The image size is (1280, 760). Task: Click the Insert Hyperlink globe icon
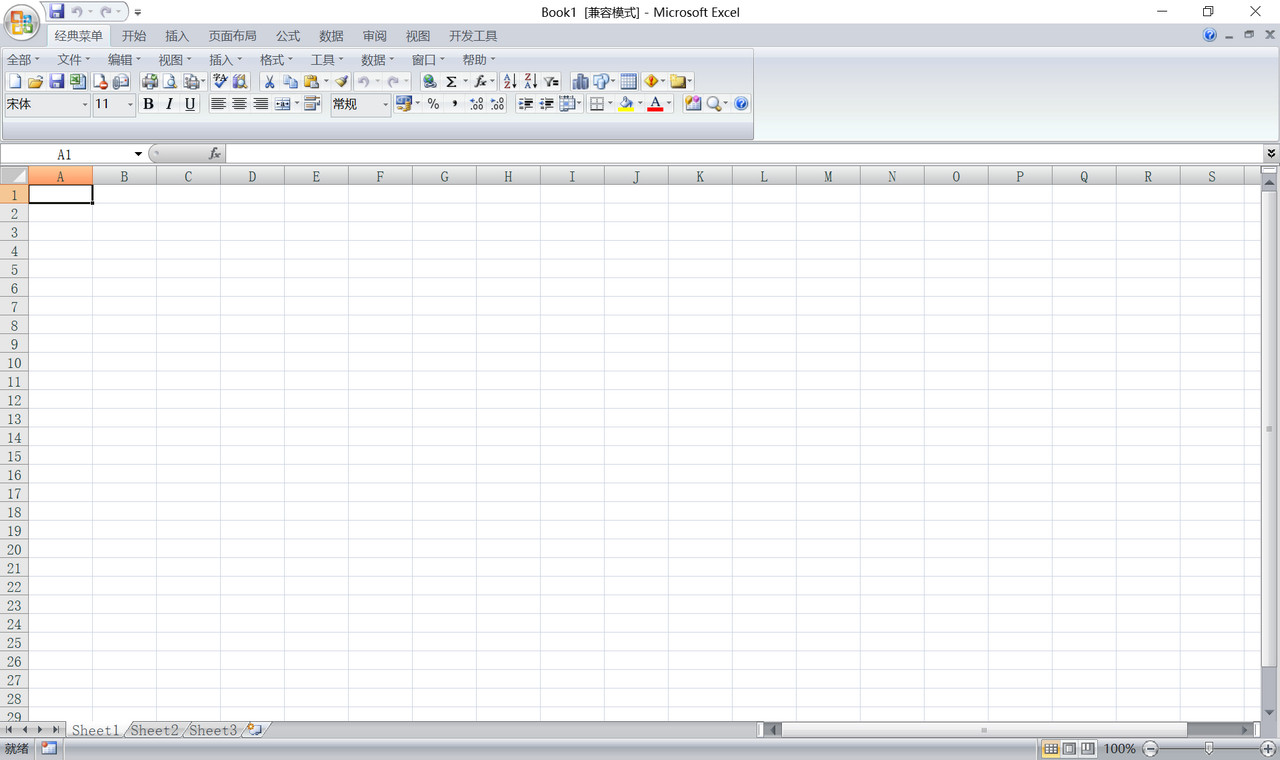[430, 82]
